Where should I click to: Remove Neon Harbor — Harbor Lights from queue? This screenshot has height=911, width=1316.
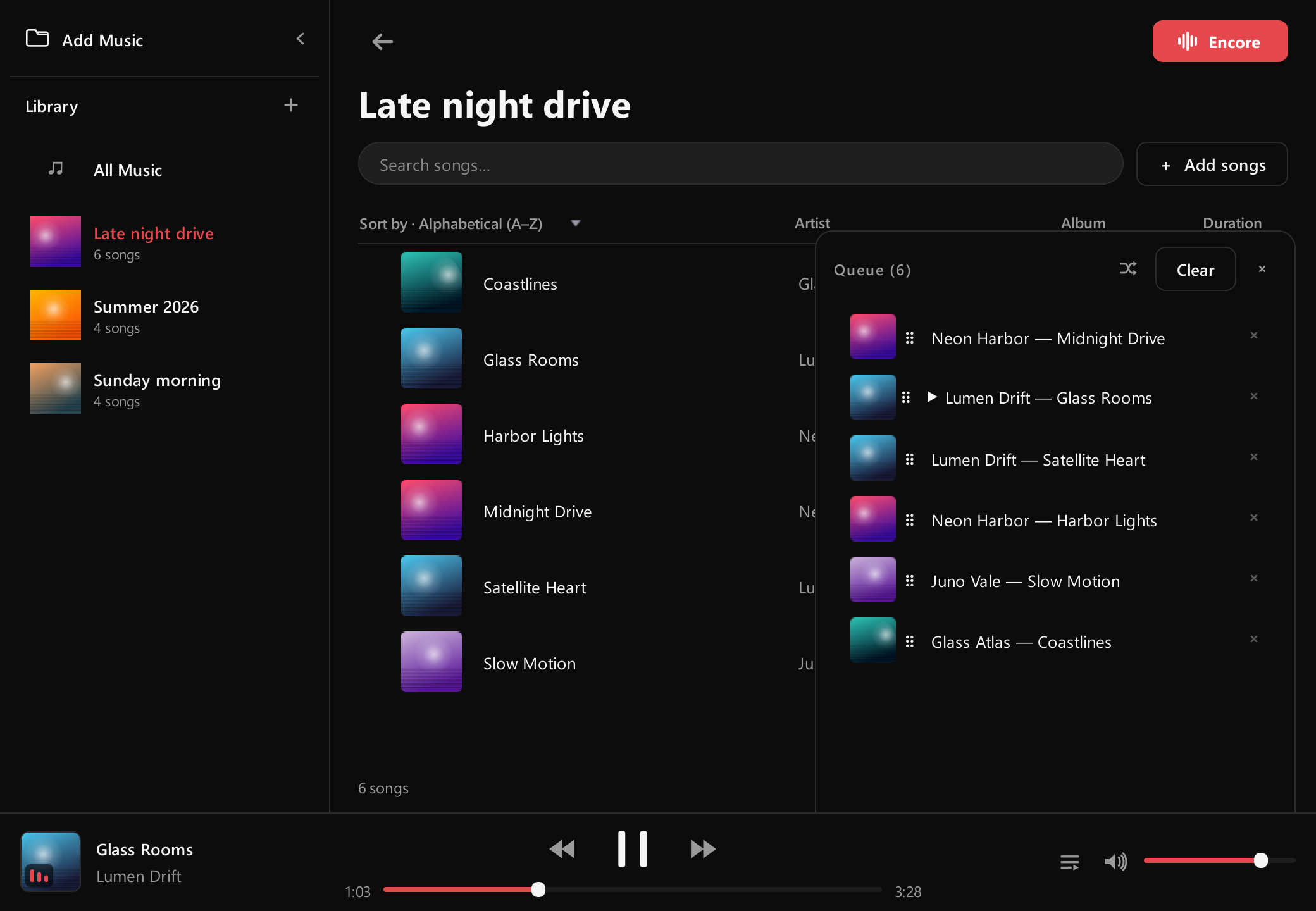pos(1254,517)
